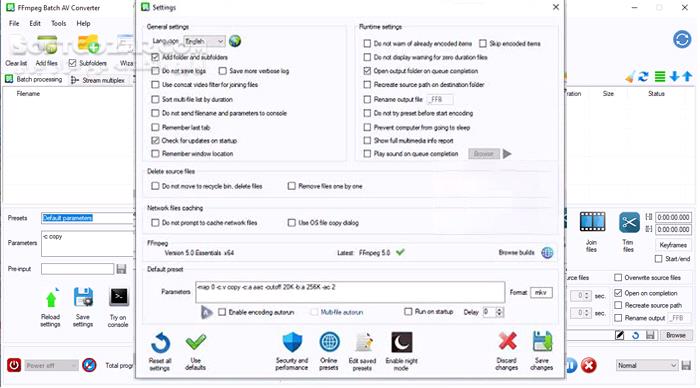Click the Trim files scissors icon
Image resolution: width=700 pixels, height=388 pixels.
629,222
